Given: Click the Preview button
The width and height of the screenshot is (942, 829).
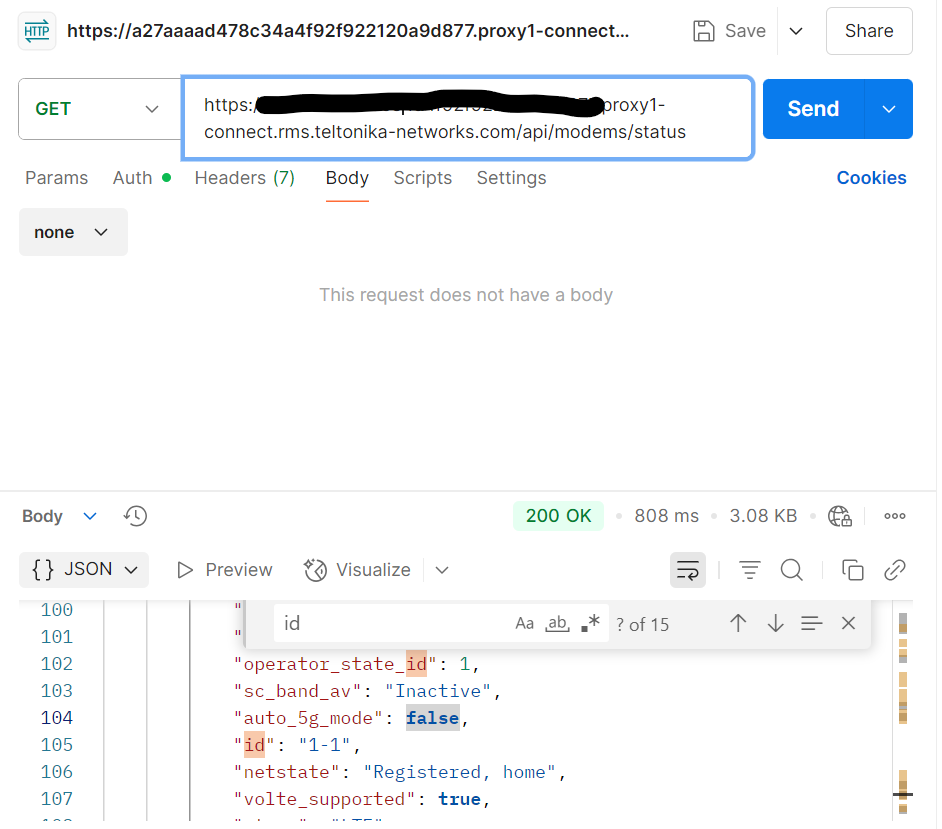Looking at the screenshot, I should point(225,569).
